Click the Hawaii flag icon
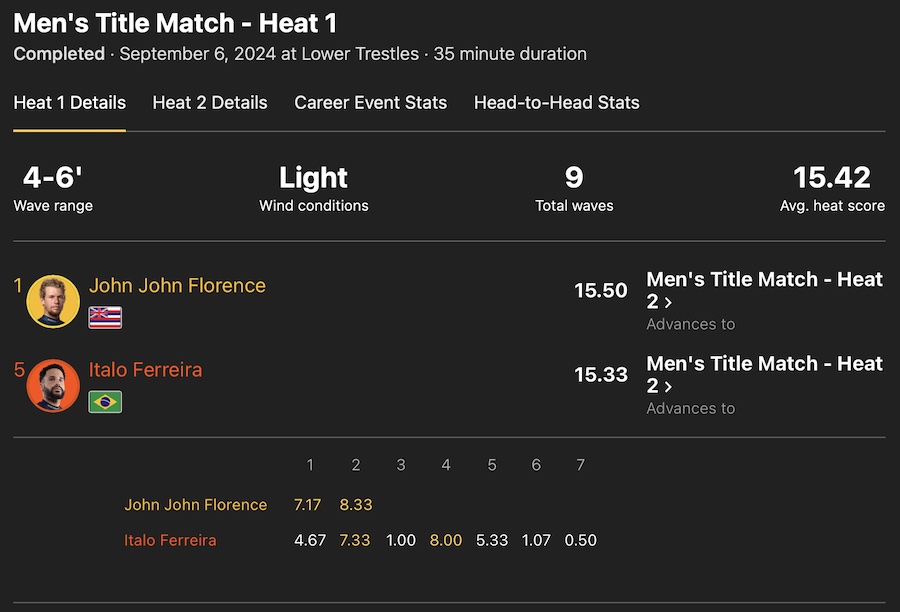 point(105,317)
